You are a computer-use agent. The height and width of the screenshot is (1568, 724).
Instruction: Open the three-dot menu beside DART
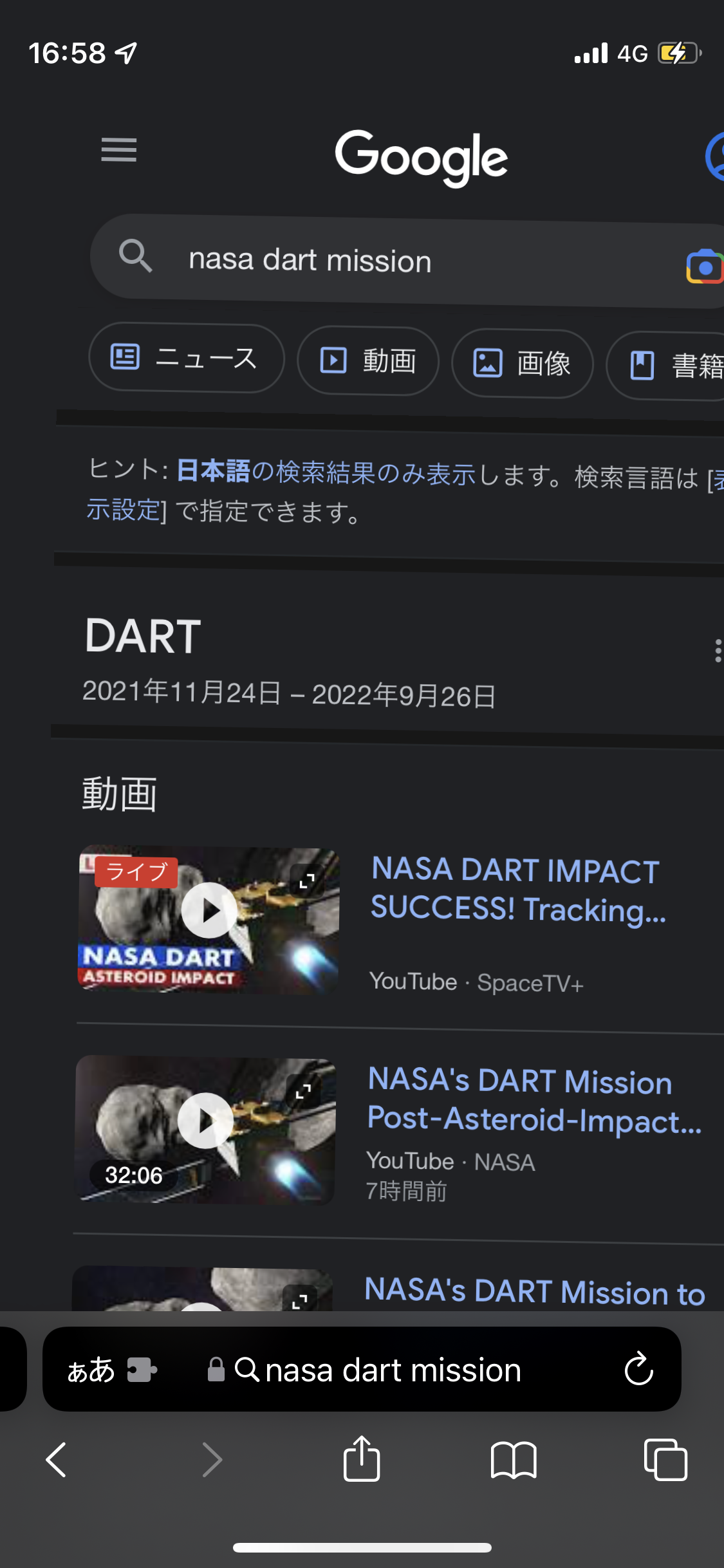click(x=718, y=651)
